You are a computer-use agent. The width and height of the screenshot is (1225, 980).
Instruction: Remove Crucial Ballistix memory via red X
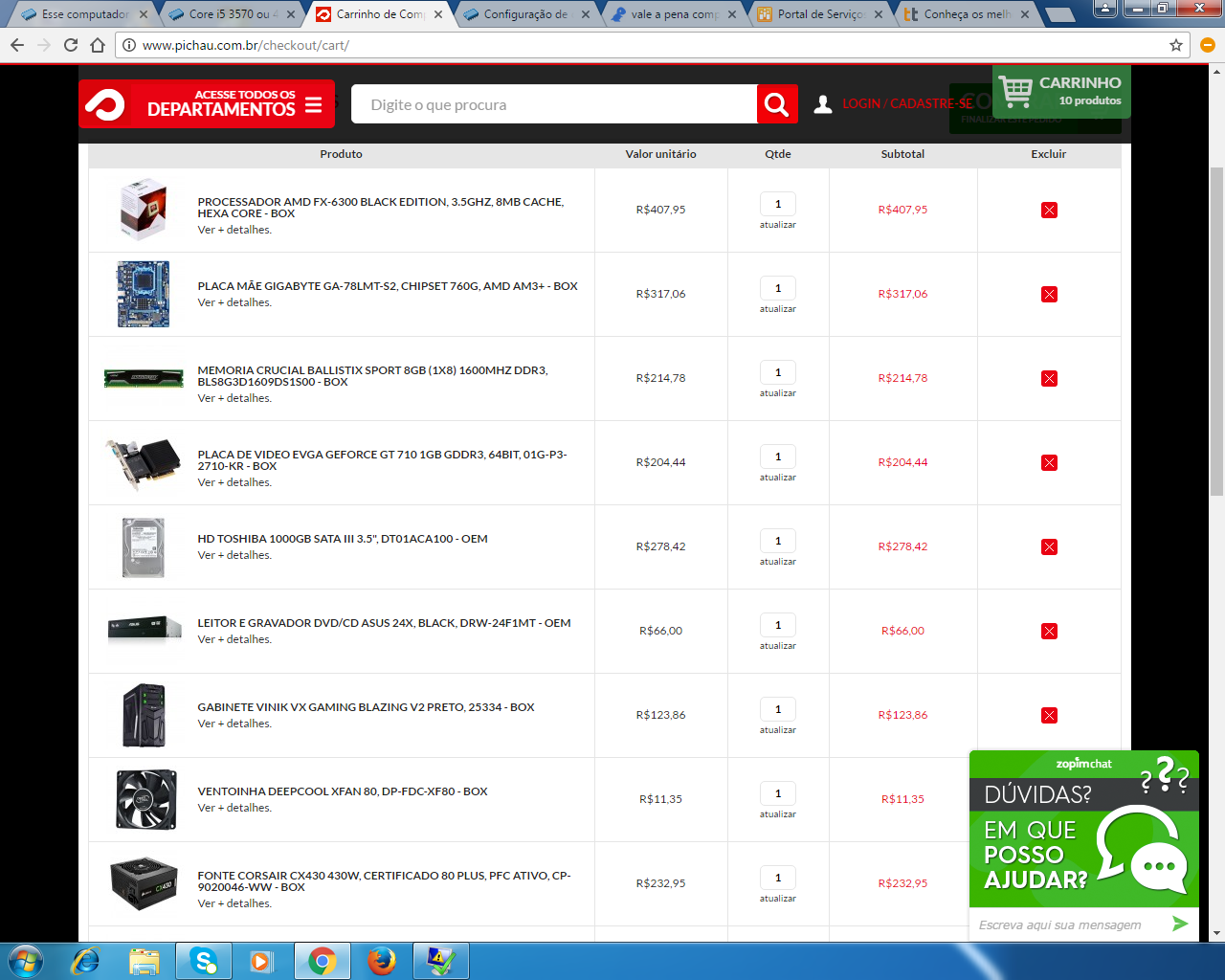pos(1049,378)
